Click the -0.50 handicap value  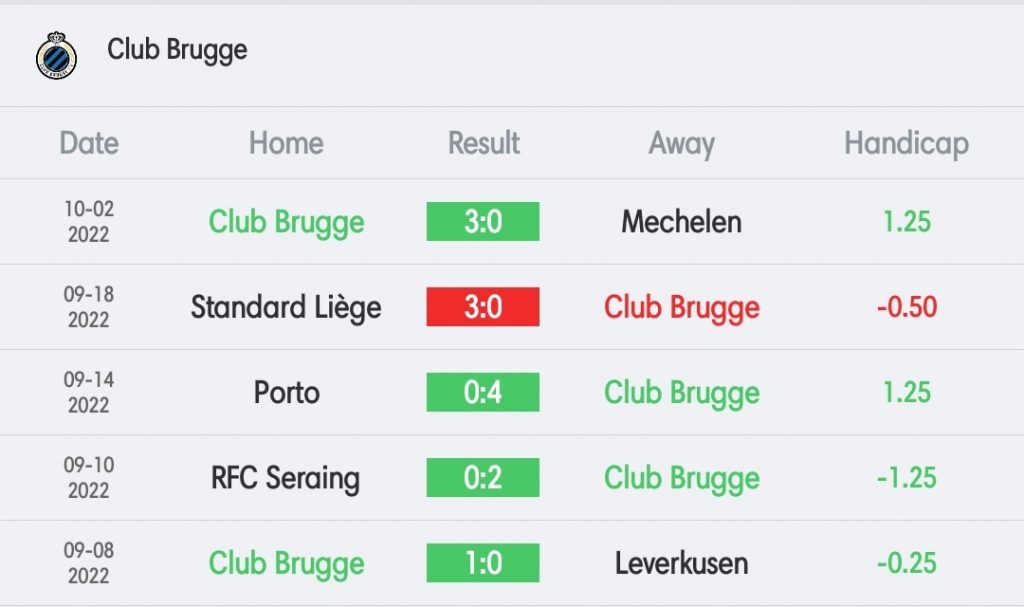click(x=906, y=306)
